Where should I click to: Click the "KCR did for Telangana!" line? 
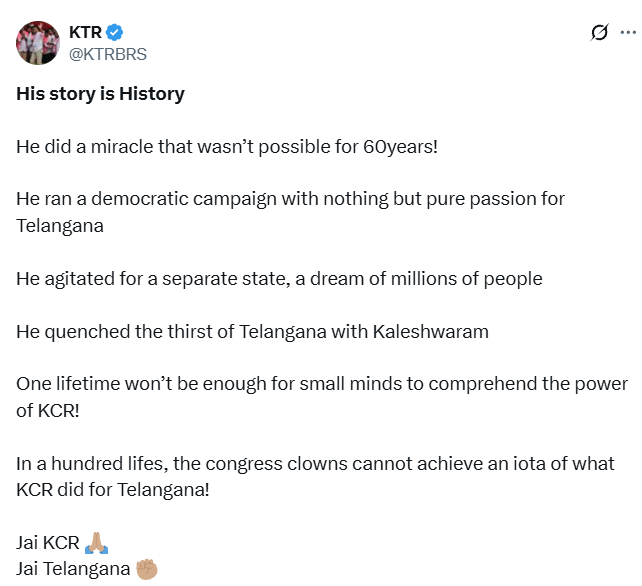click(113, 489)
